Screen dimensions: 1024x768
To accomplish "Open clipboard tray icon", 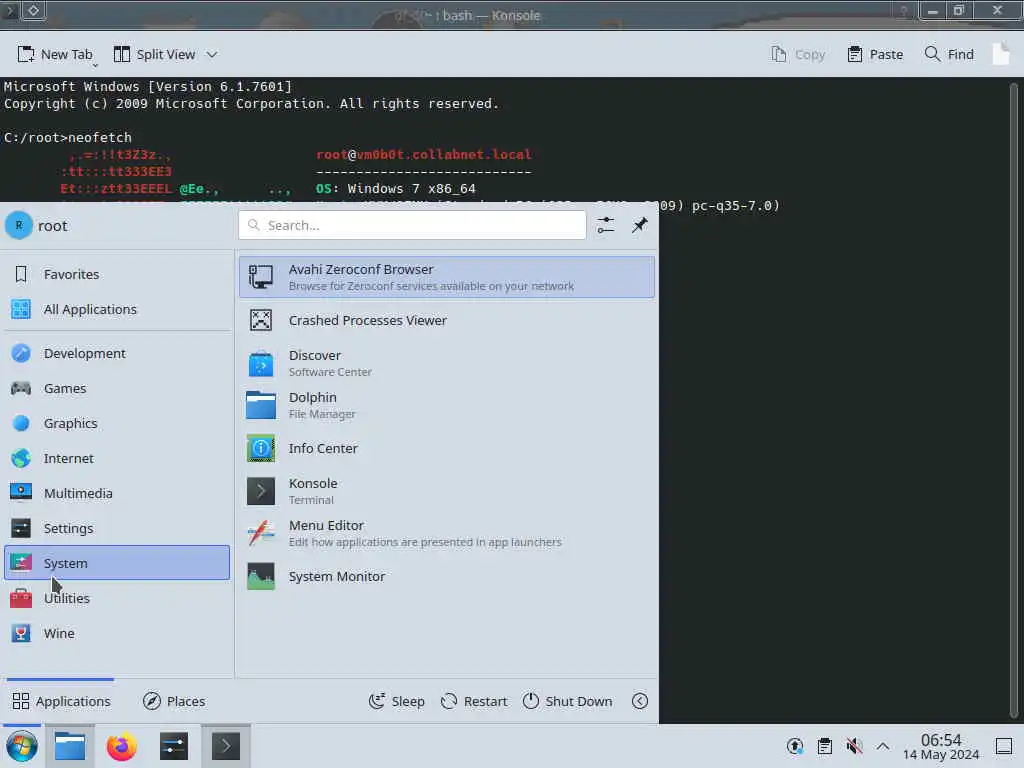I will tap(825, 746).
